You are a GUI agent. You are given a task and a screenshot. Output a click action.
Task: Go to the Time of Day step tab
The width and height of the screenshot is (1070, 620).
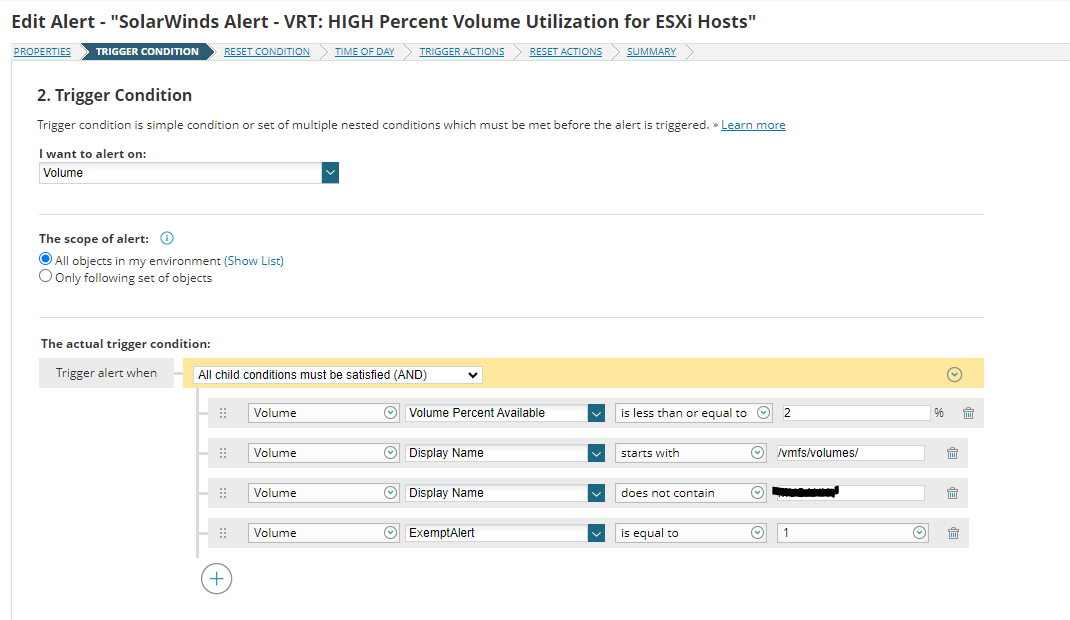[x=364, y=51]
